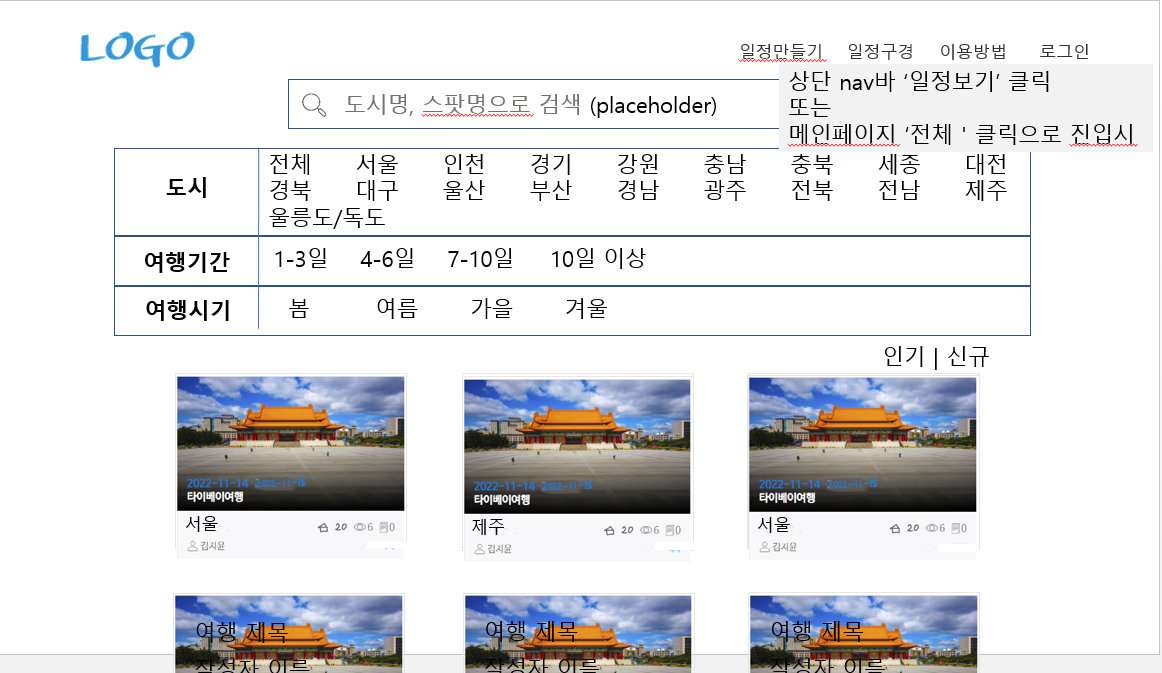Open 일정만들기 in the top nav

(781, 51)
